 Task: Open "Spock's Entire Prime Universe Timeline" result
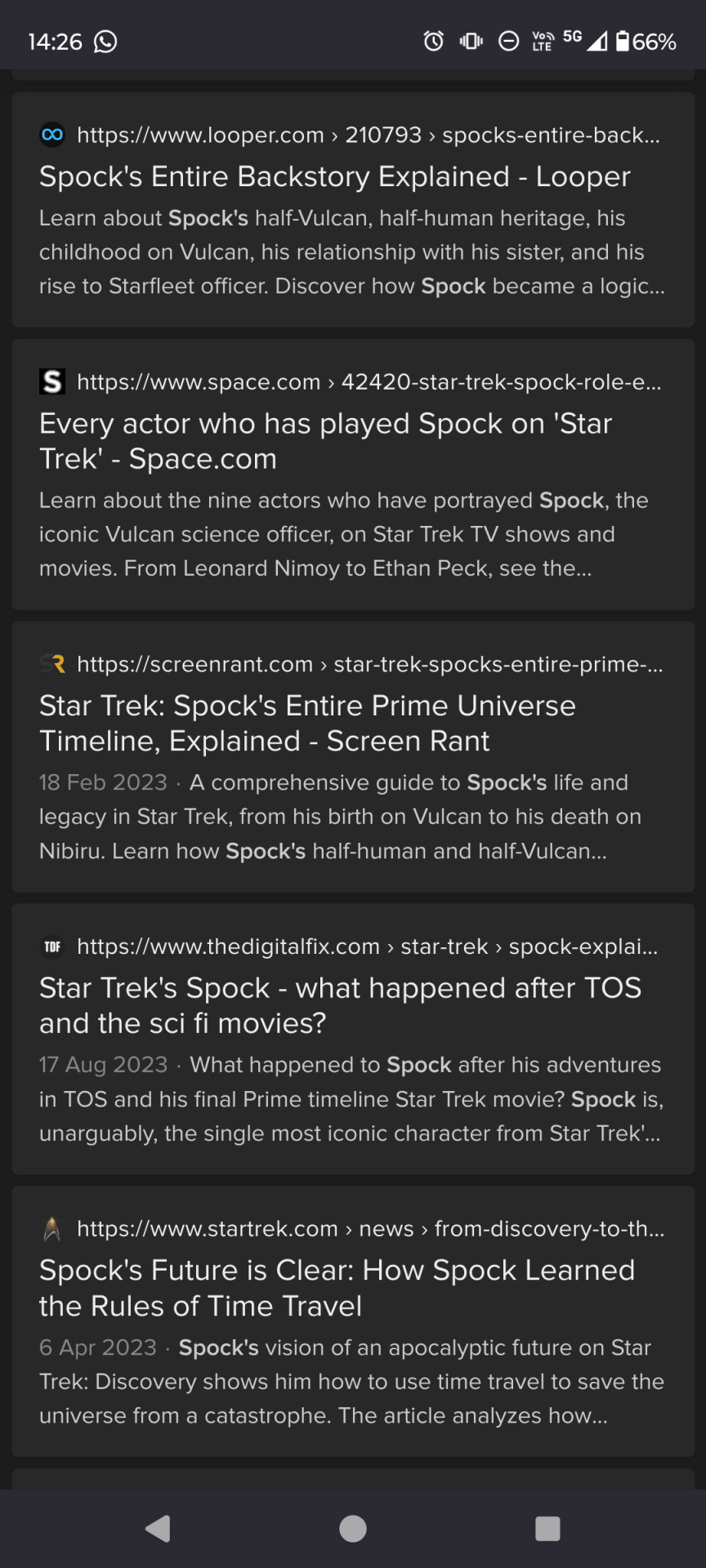(307, 723)
